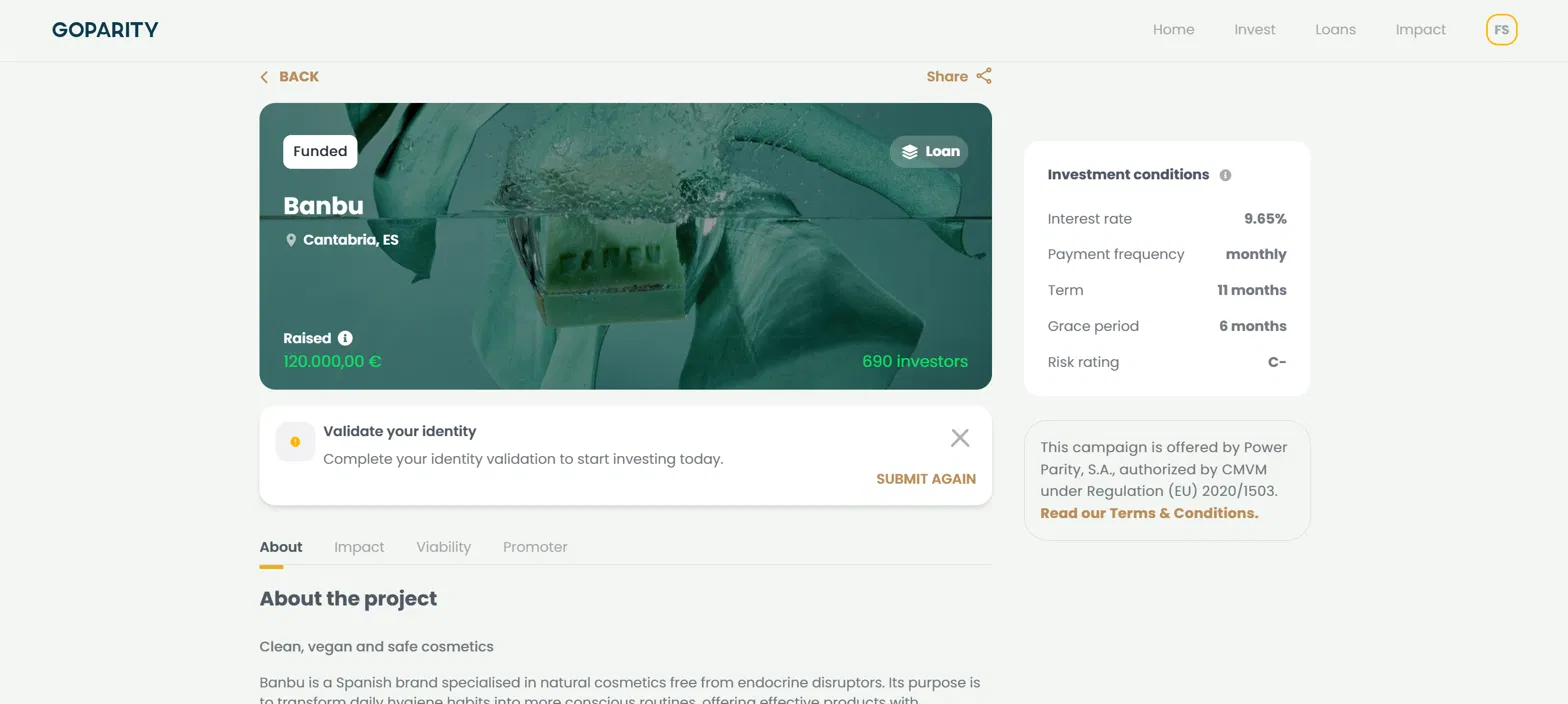
Task: Open the Loans navigation item
Action: tap(1335, 30)
